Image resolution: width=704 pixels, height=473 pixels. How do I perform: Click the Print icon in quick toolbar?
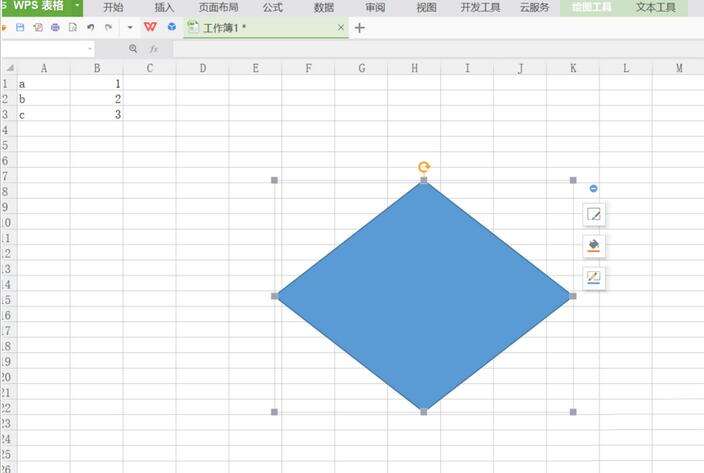pyautogui.click(x=55, y=27)
